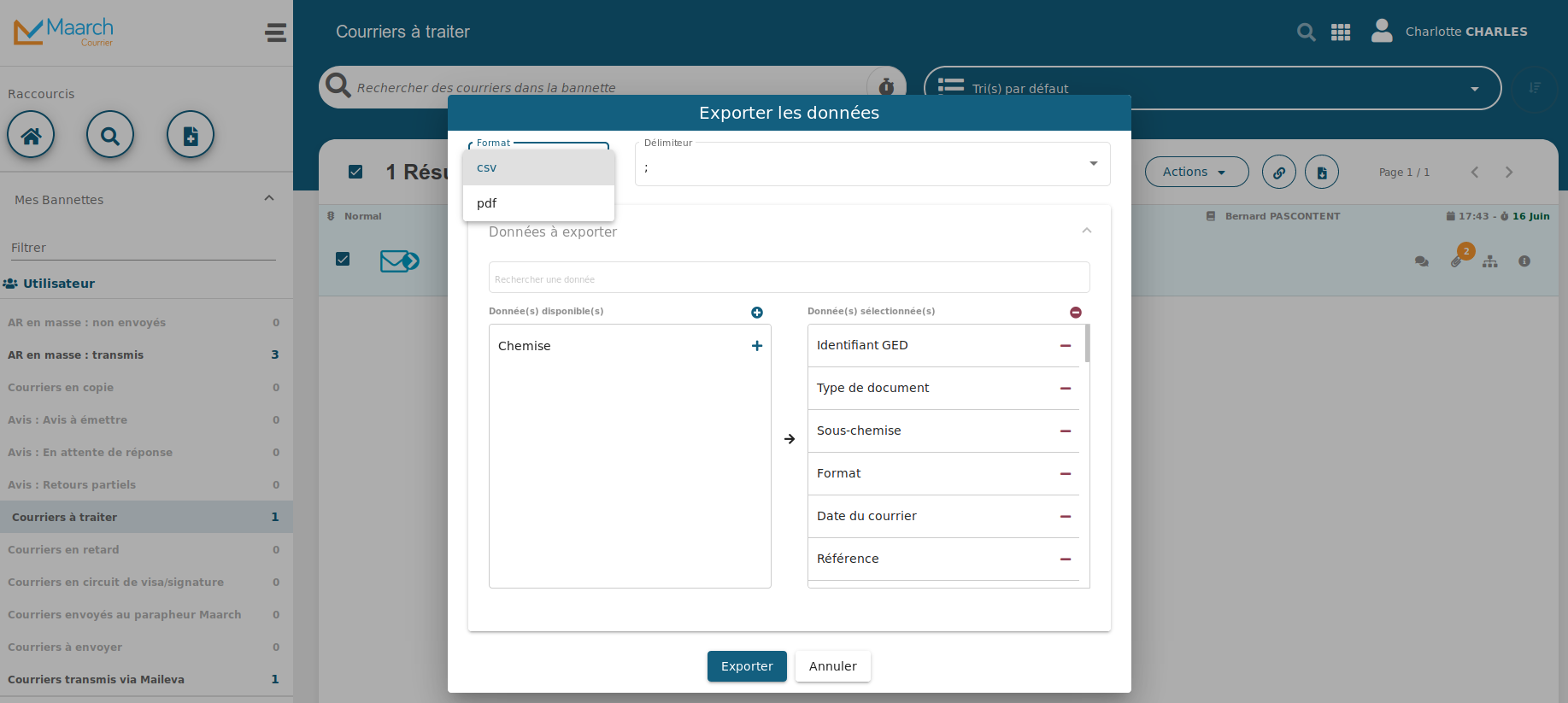This screenshot has height=703, width=1568.
Task: Remove Identifiant GED from selected data
Action: (x=1066, y=346)
